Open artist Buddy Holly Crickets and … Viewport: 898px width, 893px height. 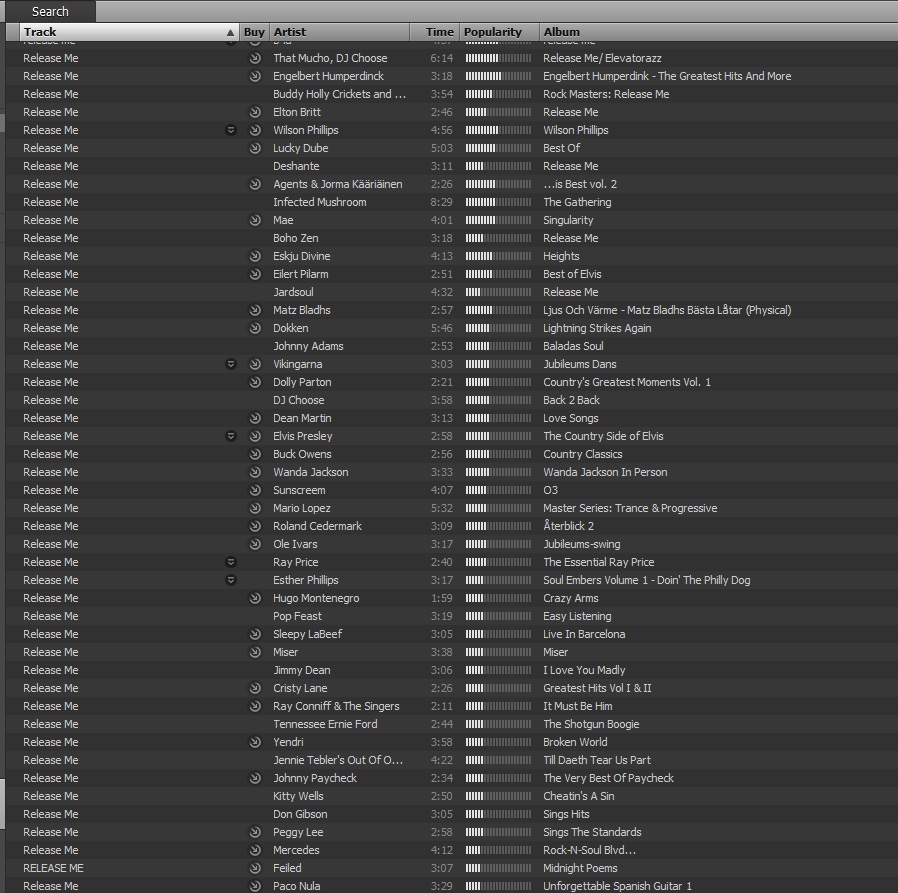coord(340,94)
